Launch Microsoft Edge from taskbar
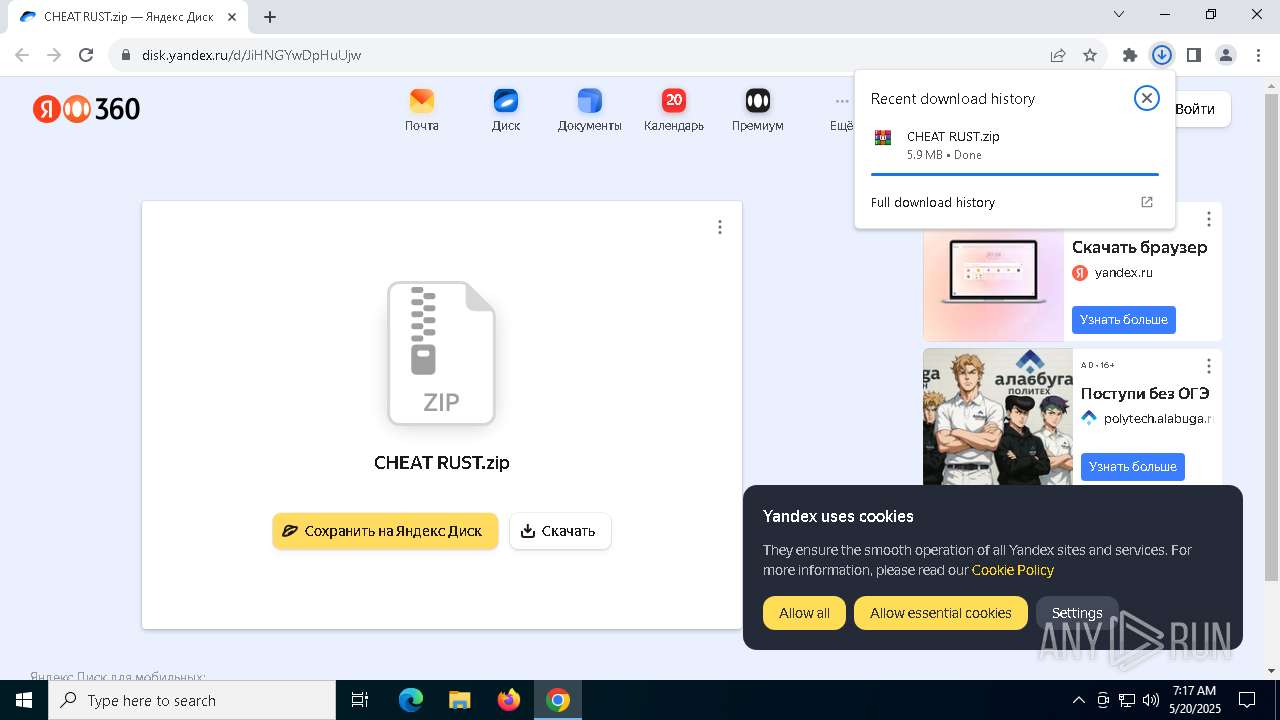 coord(411,700)
